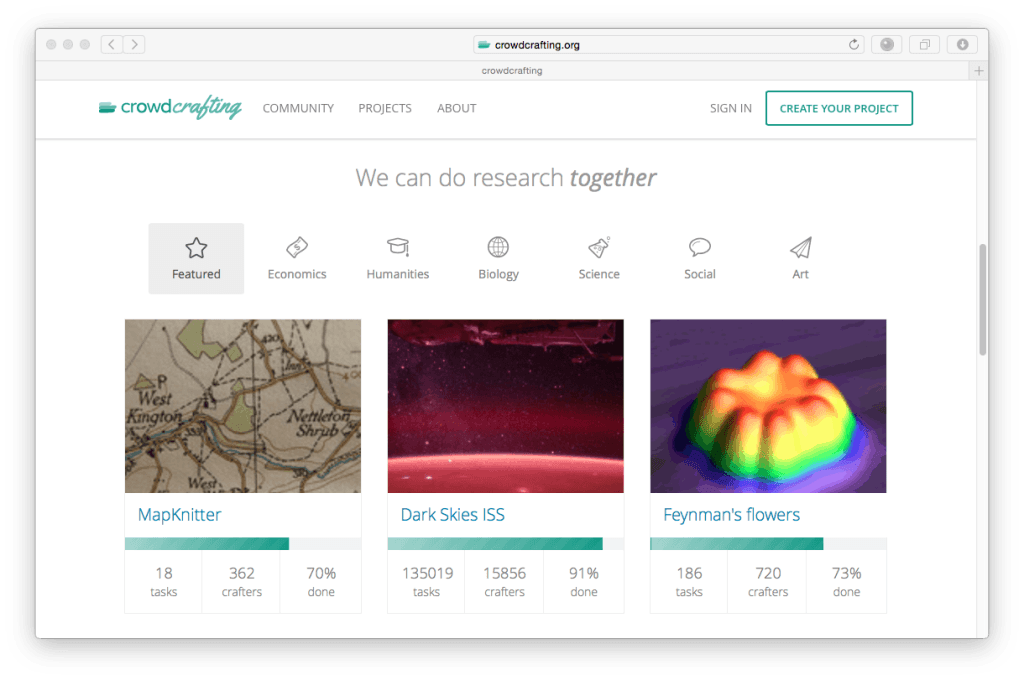Go back with browser back arrow
1024x680 pixels.
pos(112,44)
